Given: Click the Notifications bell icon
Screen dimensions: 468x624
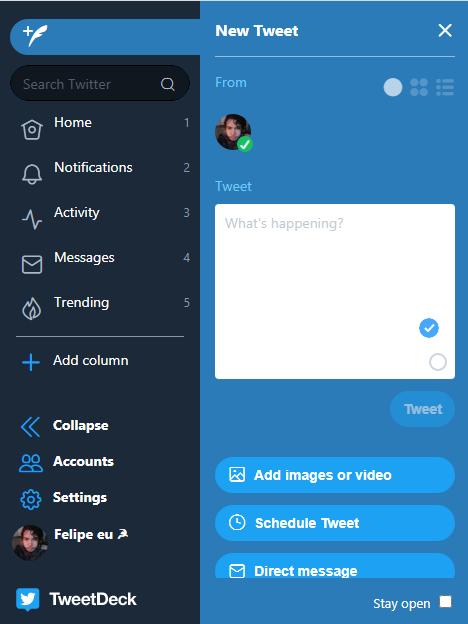Looking at the screenshot, I should (x=32, y=174).
